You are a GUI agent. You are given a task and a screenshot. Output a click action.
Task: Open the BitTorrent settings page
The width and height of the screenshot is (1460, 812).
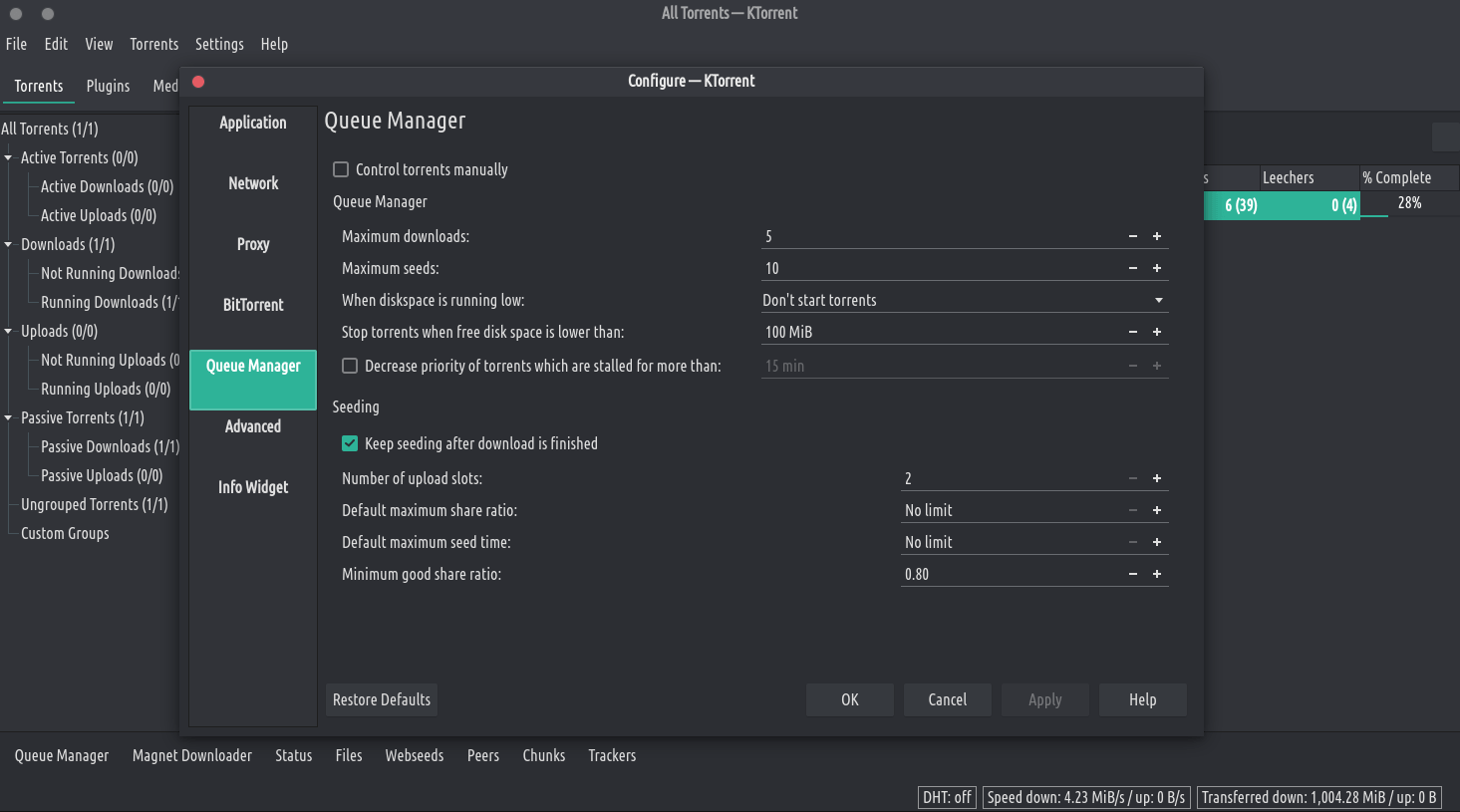coord(253,319)
